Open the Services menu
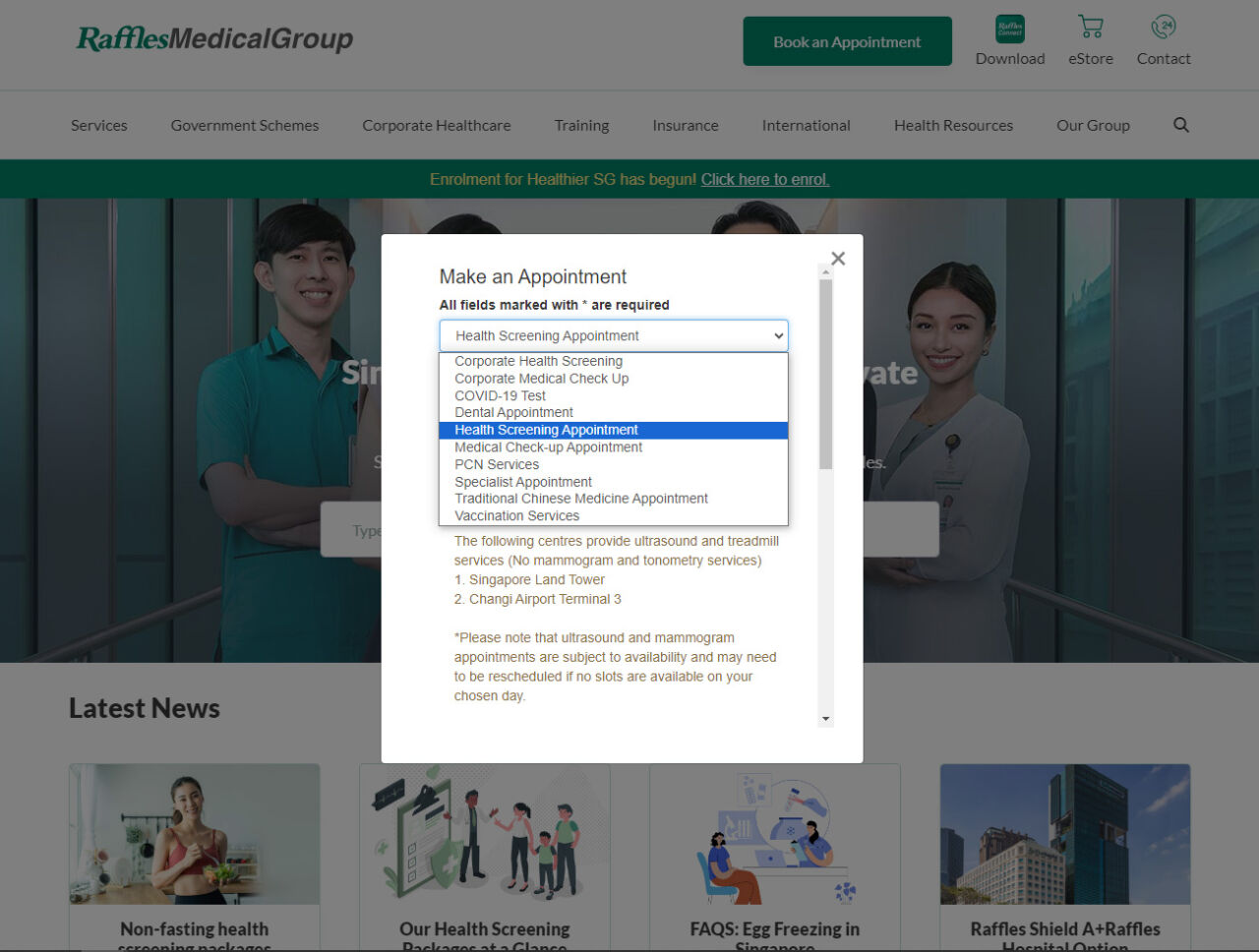The image size is (1259, 952). coord(98,125)
